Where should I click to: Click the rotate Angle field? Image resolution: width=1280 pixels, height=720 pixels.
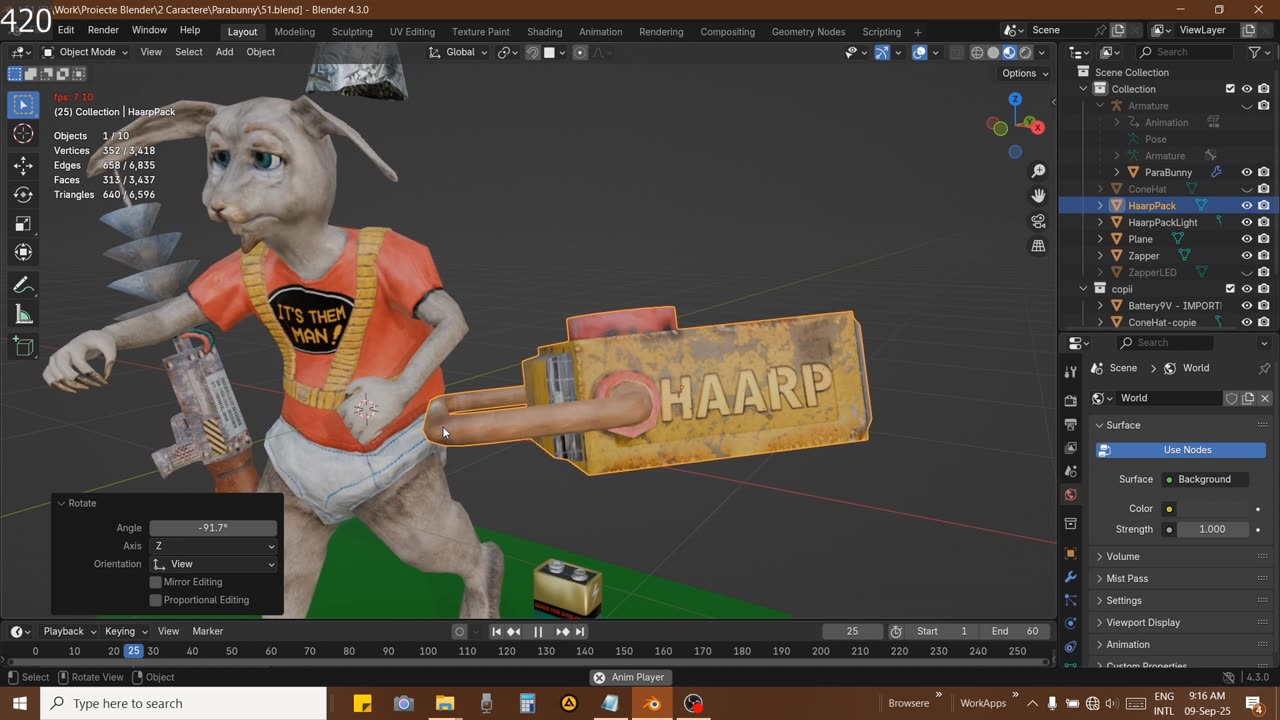tap(213, 528)
